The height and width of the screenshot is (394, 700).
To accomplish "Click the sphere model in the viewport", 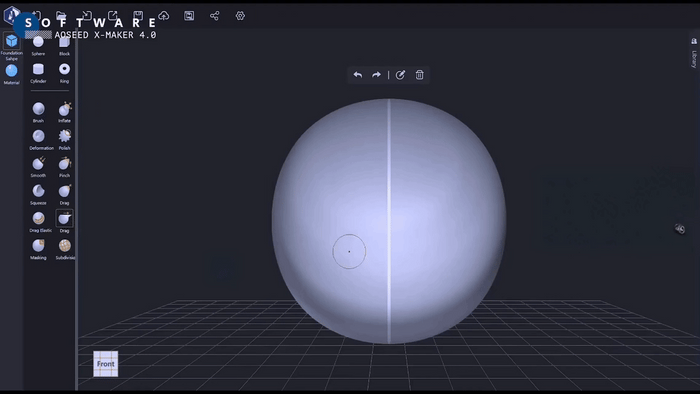I will pyautogui.click(x=389, y=221).
